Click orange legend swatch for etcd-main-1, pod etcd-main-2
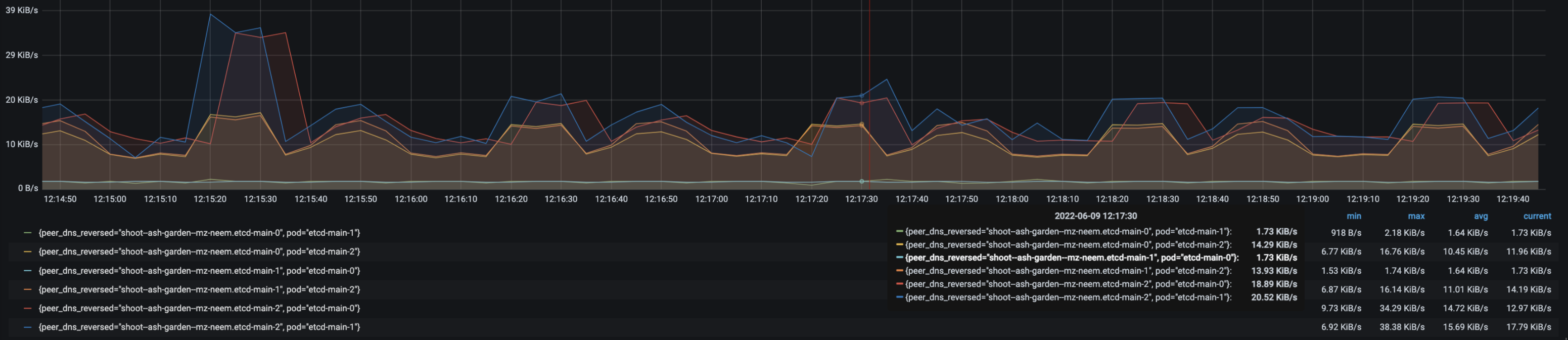The width and height of the screenshot is (1568, 340). [27, 289]
